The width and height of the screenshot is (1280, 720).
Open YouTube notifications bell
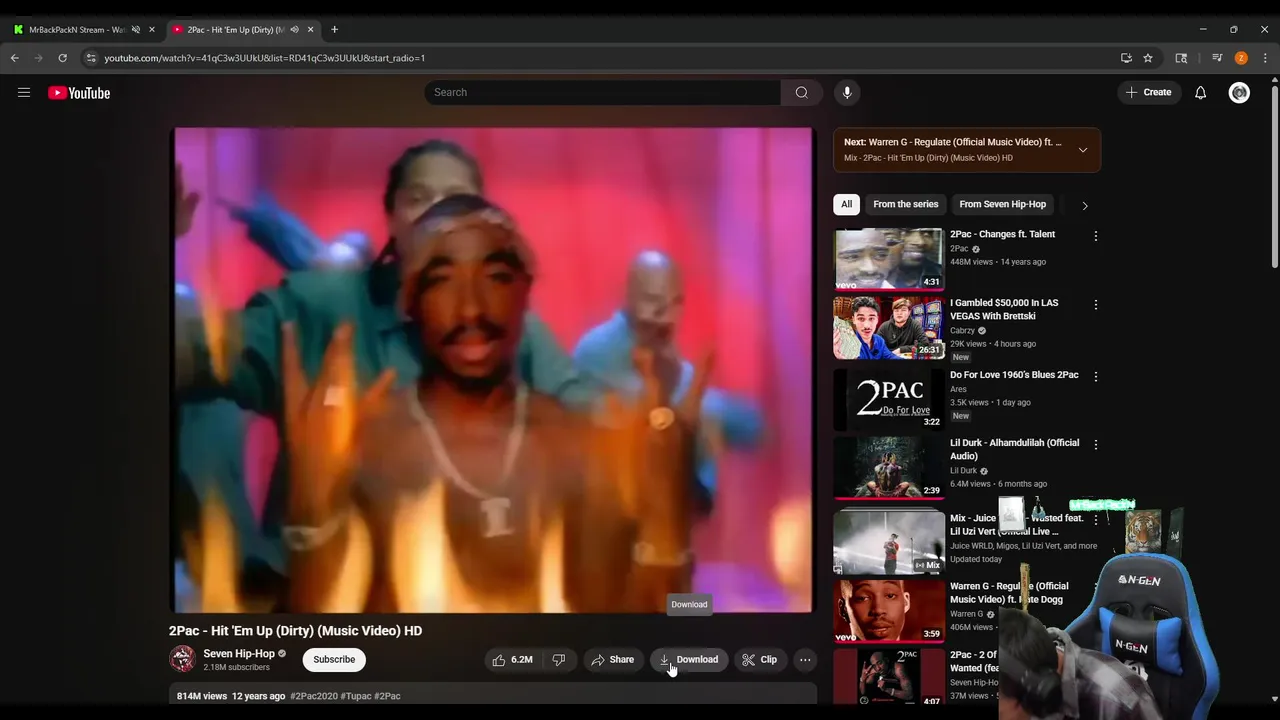1200,93
